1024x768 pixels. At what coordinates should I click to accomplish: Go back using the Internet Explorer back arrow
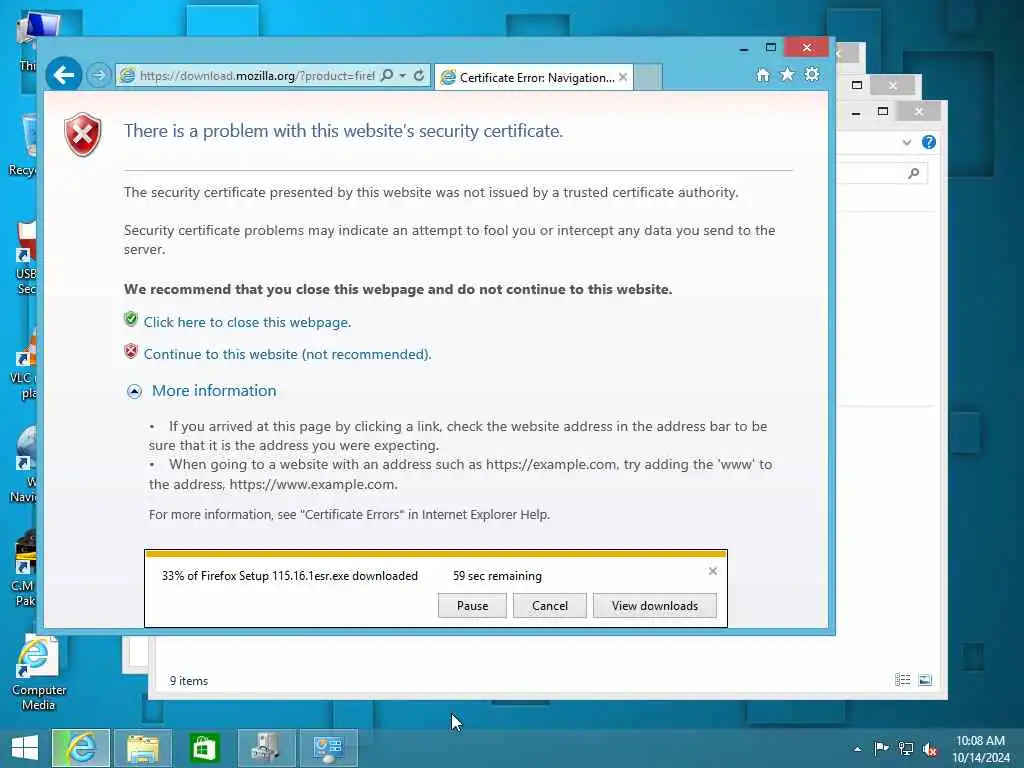click(x=64, y=76)
